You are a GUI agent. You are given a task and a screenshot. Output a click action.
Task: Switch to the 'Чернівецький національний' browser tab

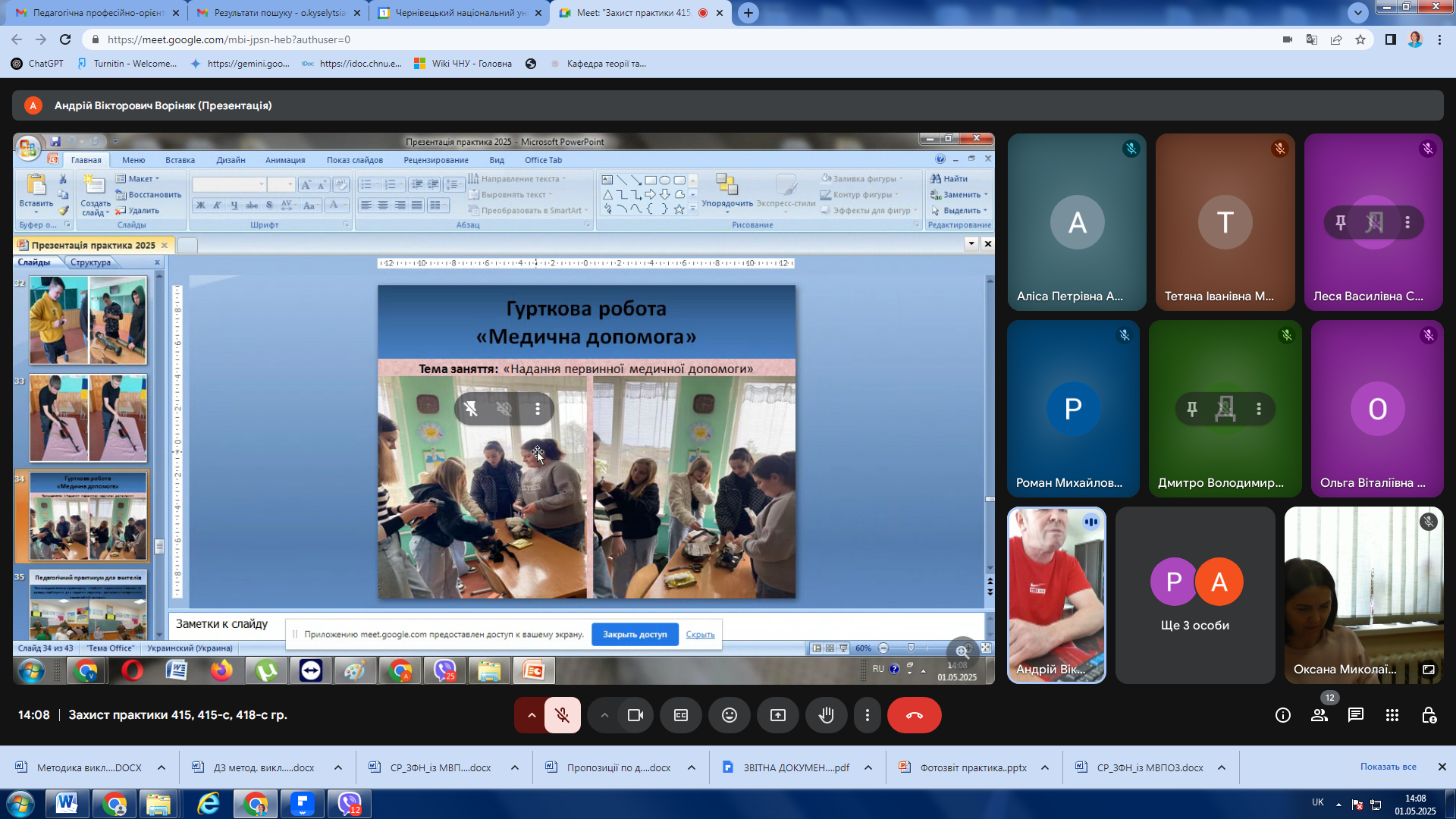pos(460,13)
